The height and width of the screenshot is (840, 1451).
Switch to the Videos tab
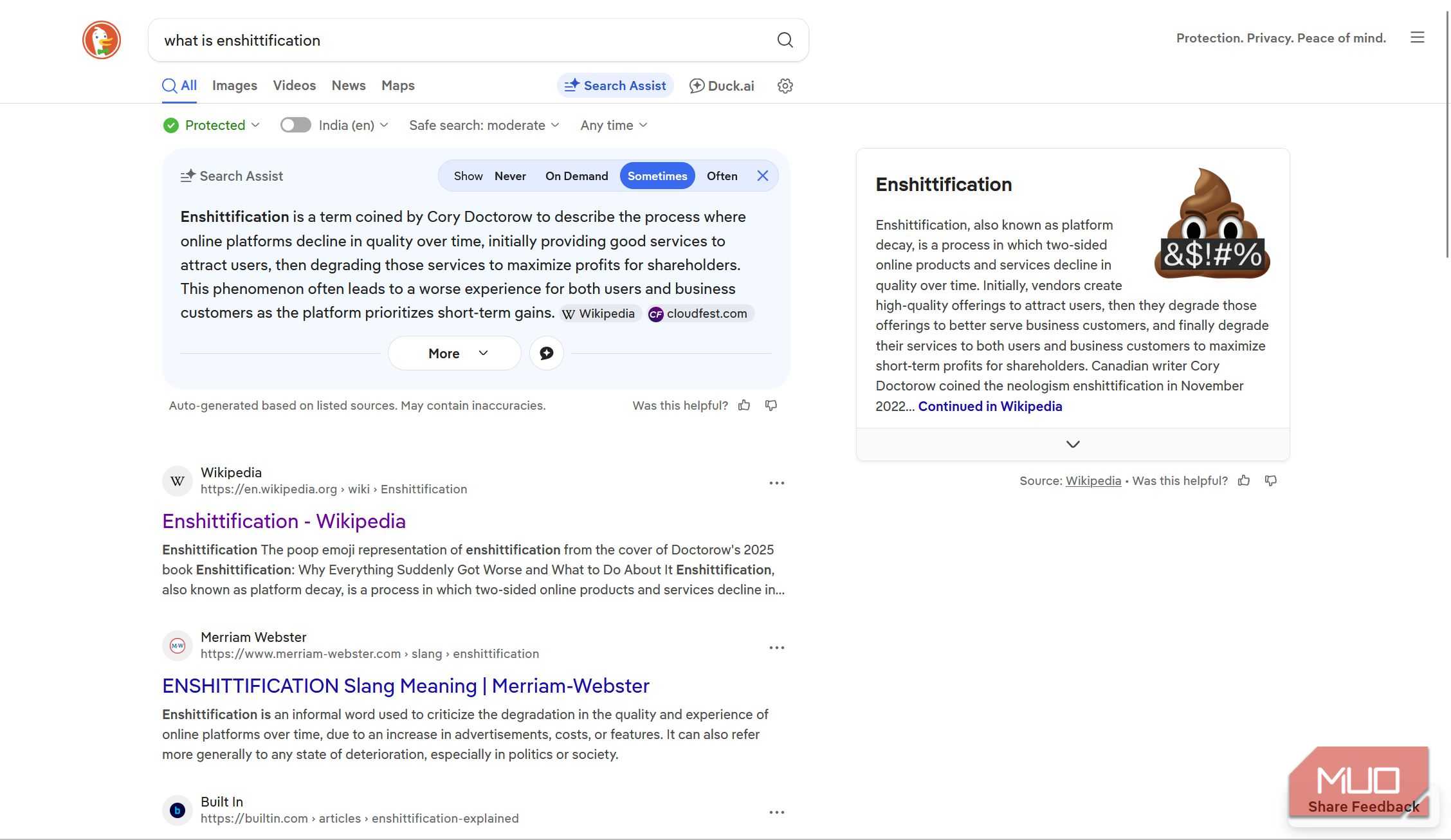click(x=294, y=86)
